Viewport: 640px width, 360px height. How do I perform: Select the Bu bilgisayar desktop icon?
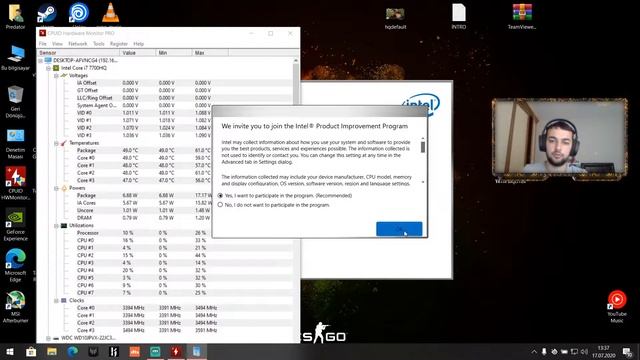[x=16, y=58]
